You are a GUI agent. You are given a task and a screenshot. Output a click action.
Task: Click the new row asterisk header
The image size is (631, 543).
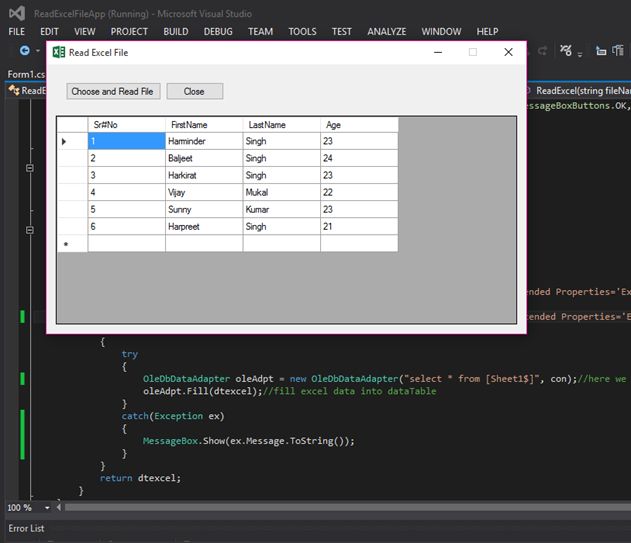[x=66, y=244]
